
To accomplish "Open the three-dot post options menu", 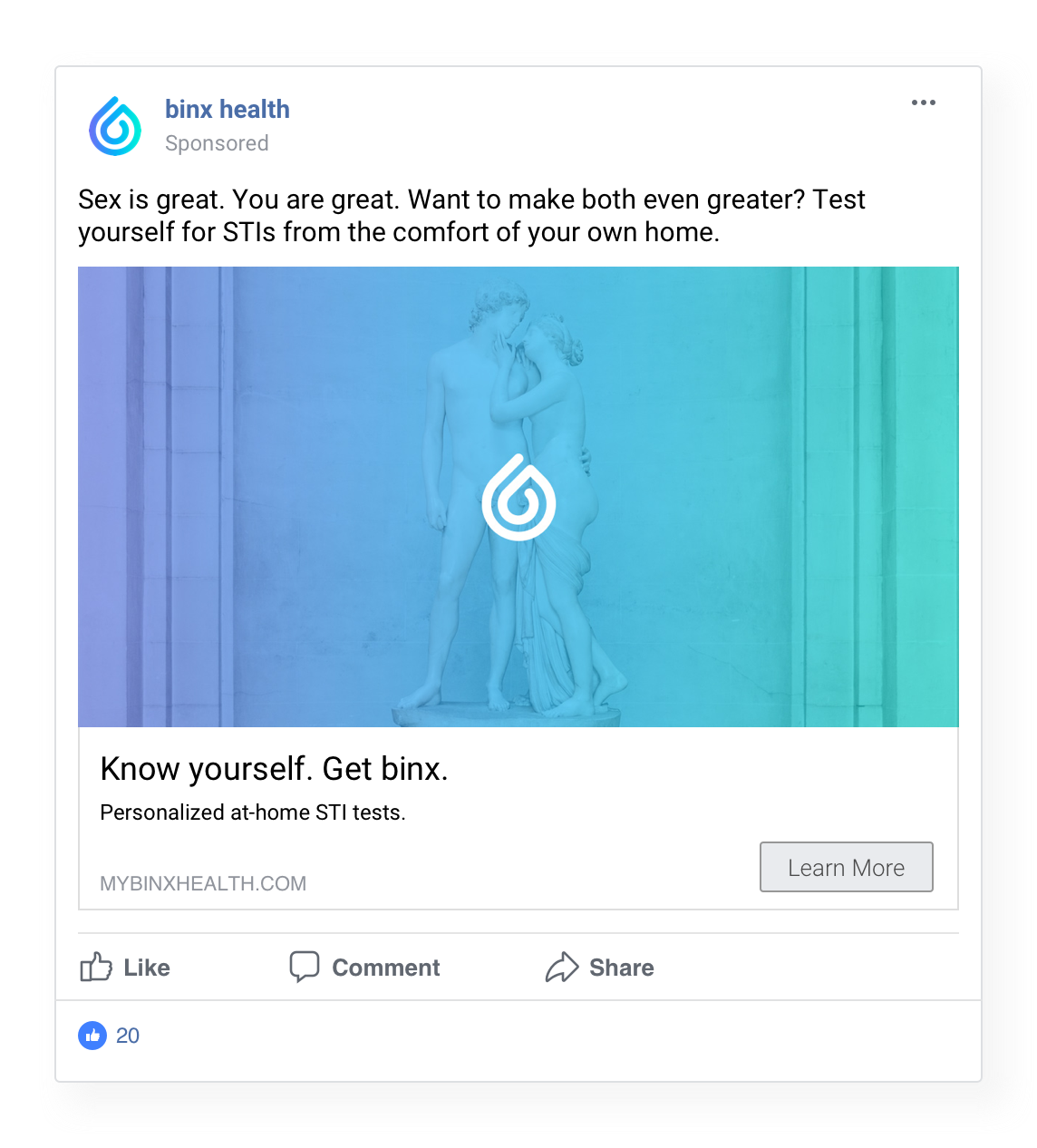I will pos(923,102).
